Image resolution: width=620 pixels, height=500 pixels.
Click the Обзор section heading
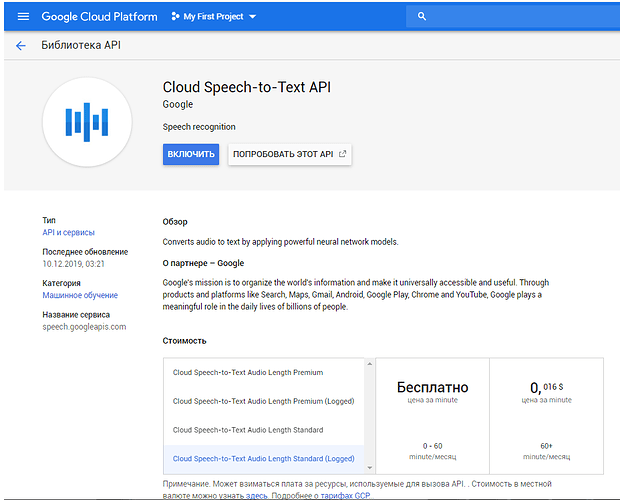[x=175, y=222]
